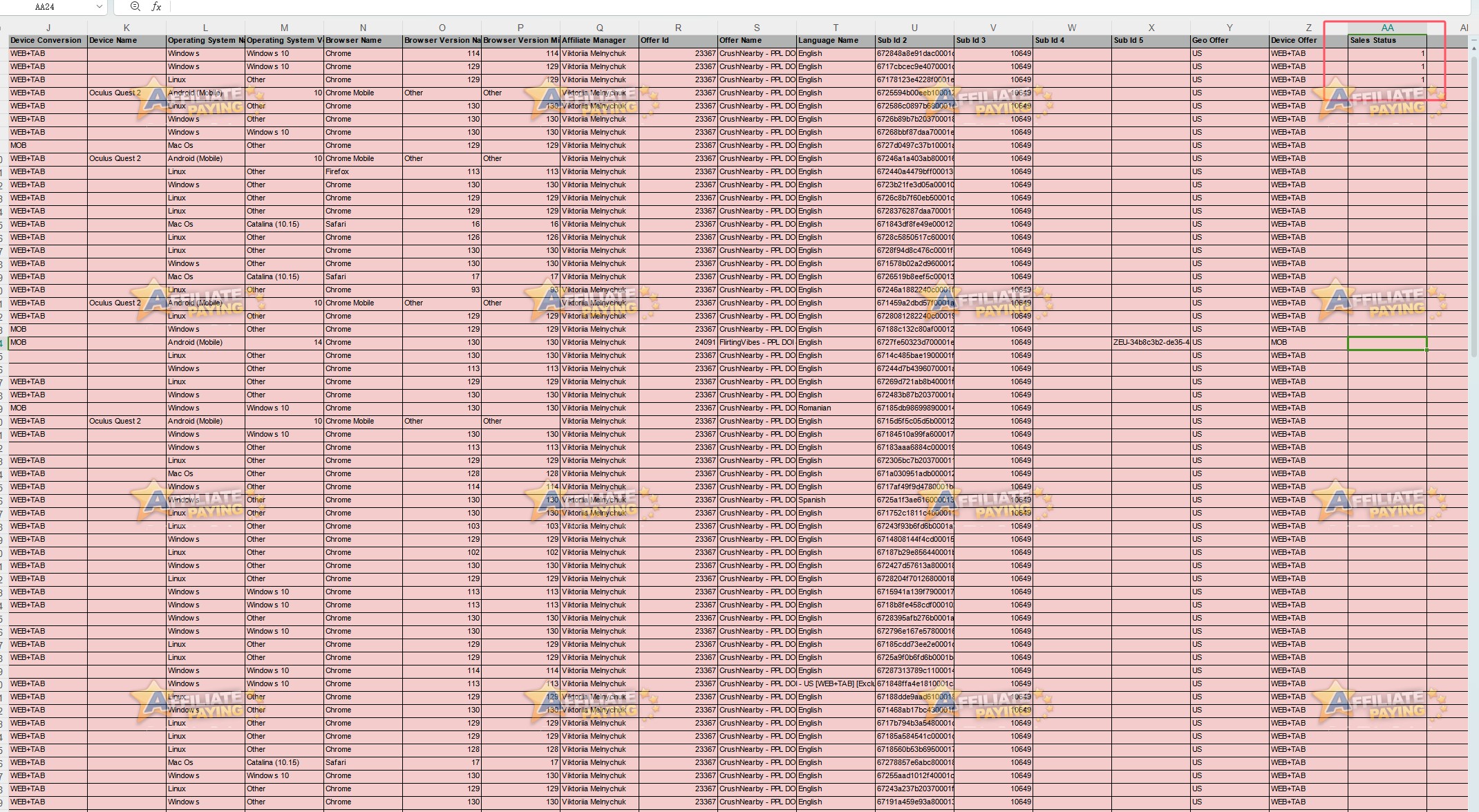1479x812 pixels.
Task: Click the fx insert function icon
Action: 157,7
